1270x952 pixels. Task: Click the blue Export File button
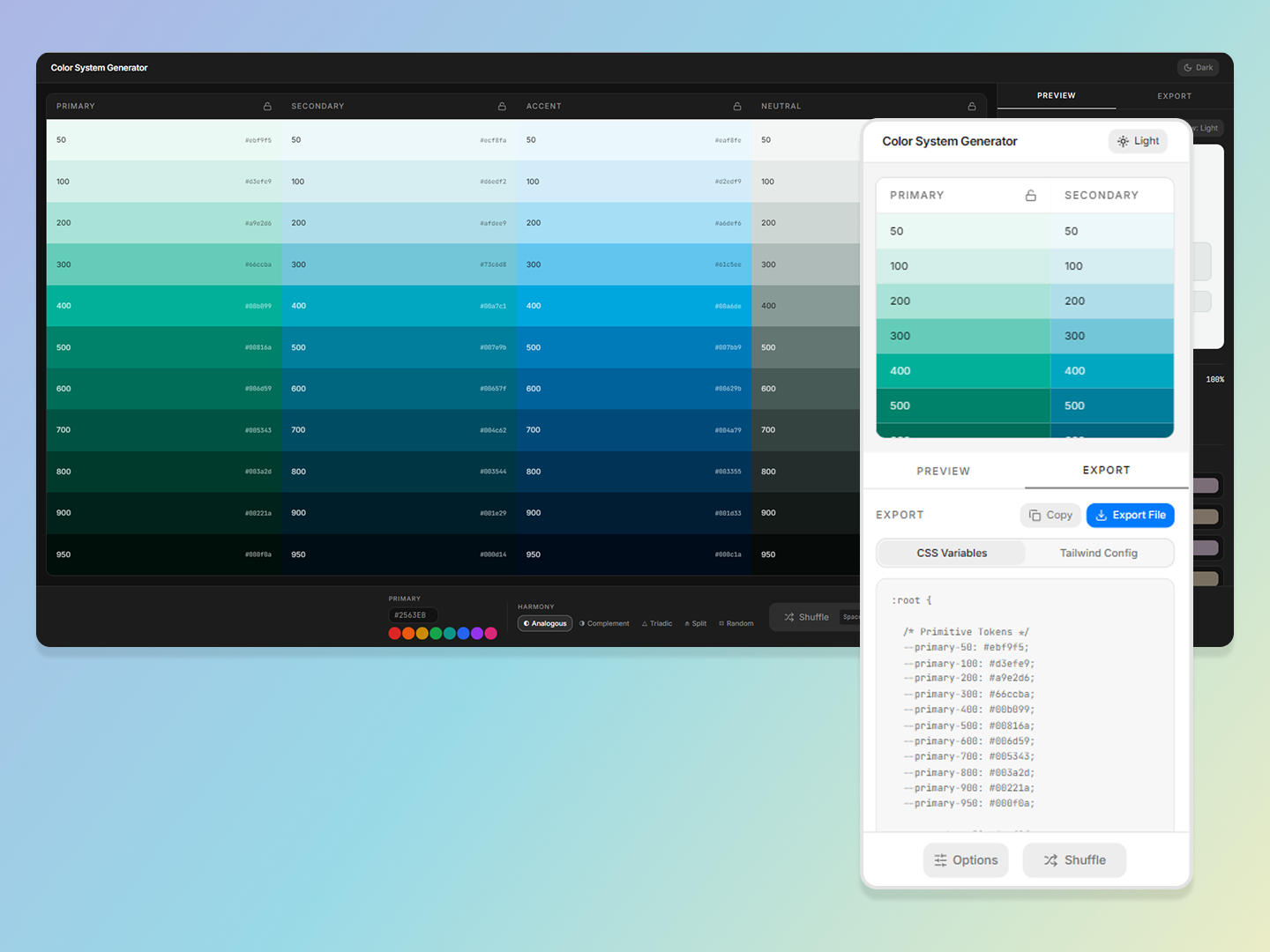(1131, 516)
